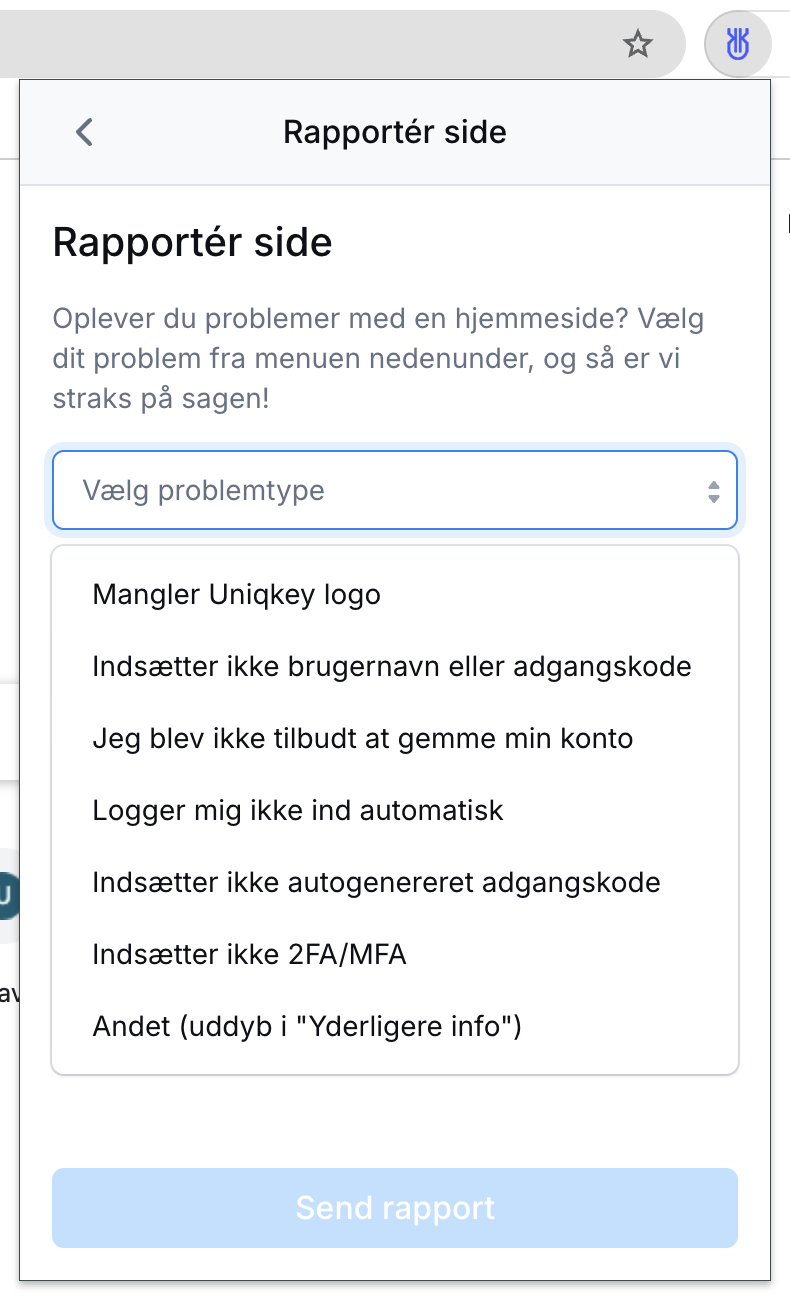Image resolution: width=790 pixels, height=1306 pixels.
Task: Choose Indsætter ikke autogenereret adgangskode
Action: click(x=395, y=883)
